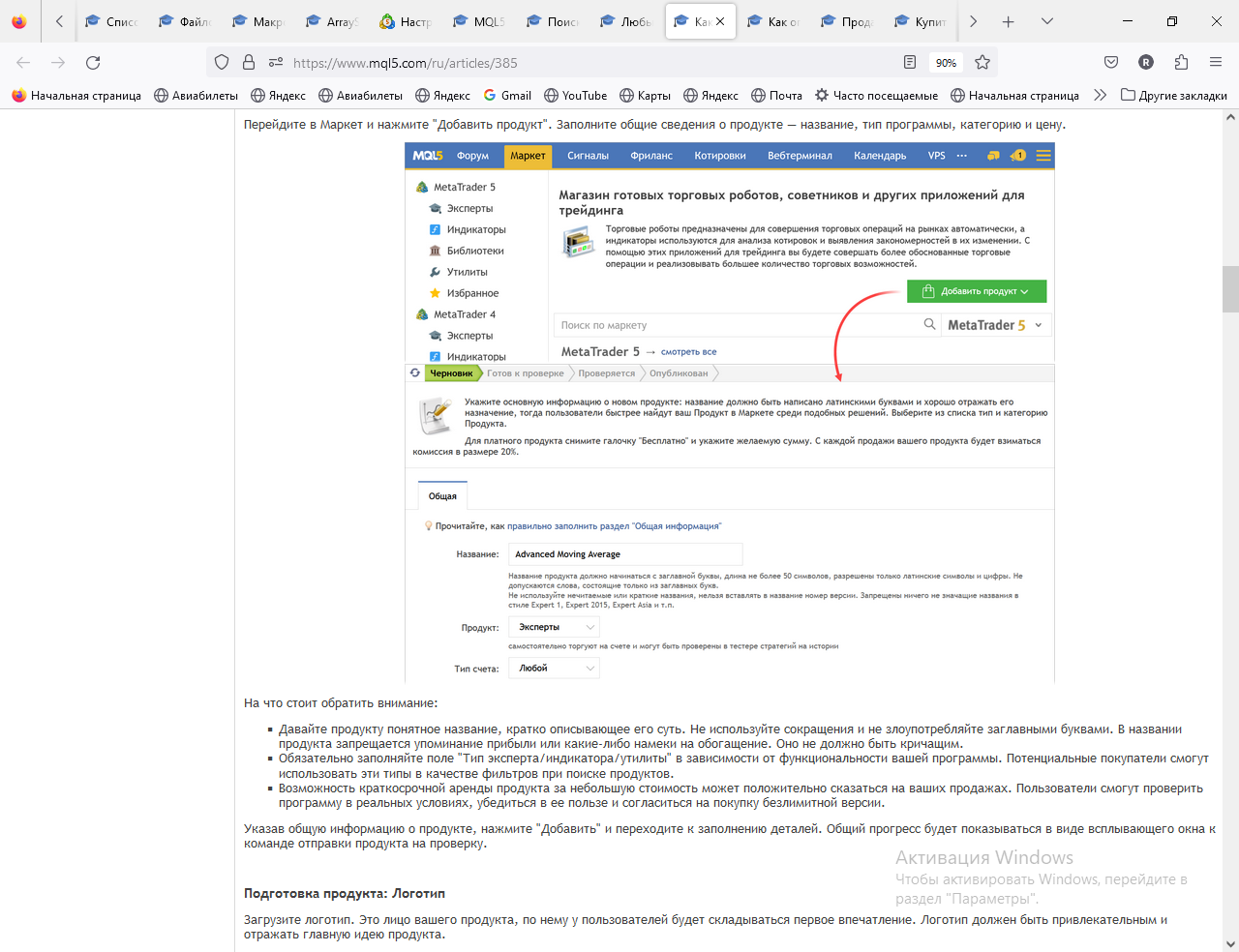The height and width of the screenshot is (952, 1239).
Task: Go back to the previous page
Action: pyautogui.click(x=23, y=63)
